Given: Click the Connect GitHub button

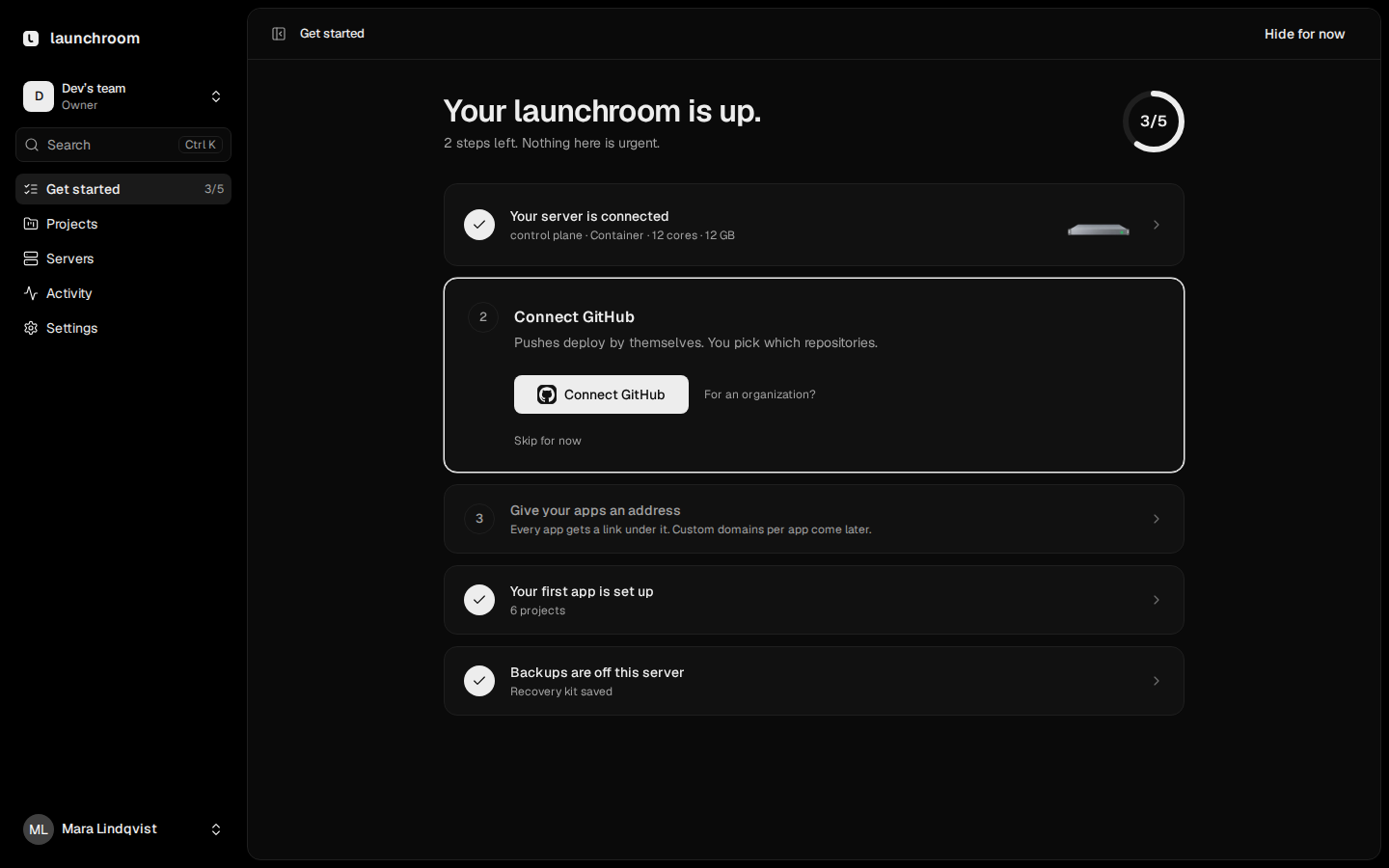Looking at the screenshot, I should (601, 394).
